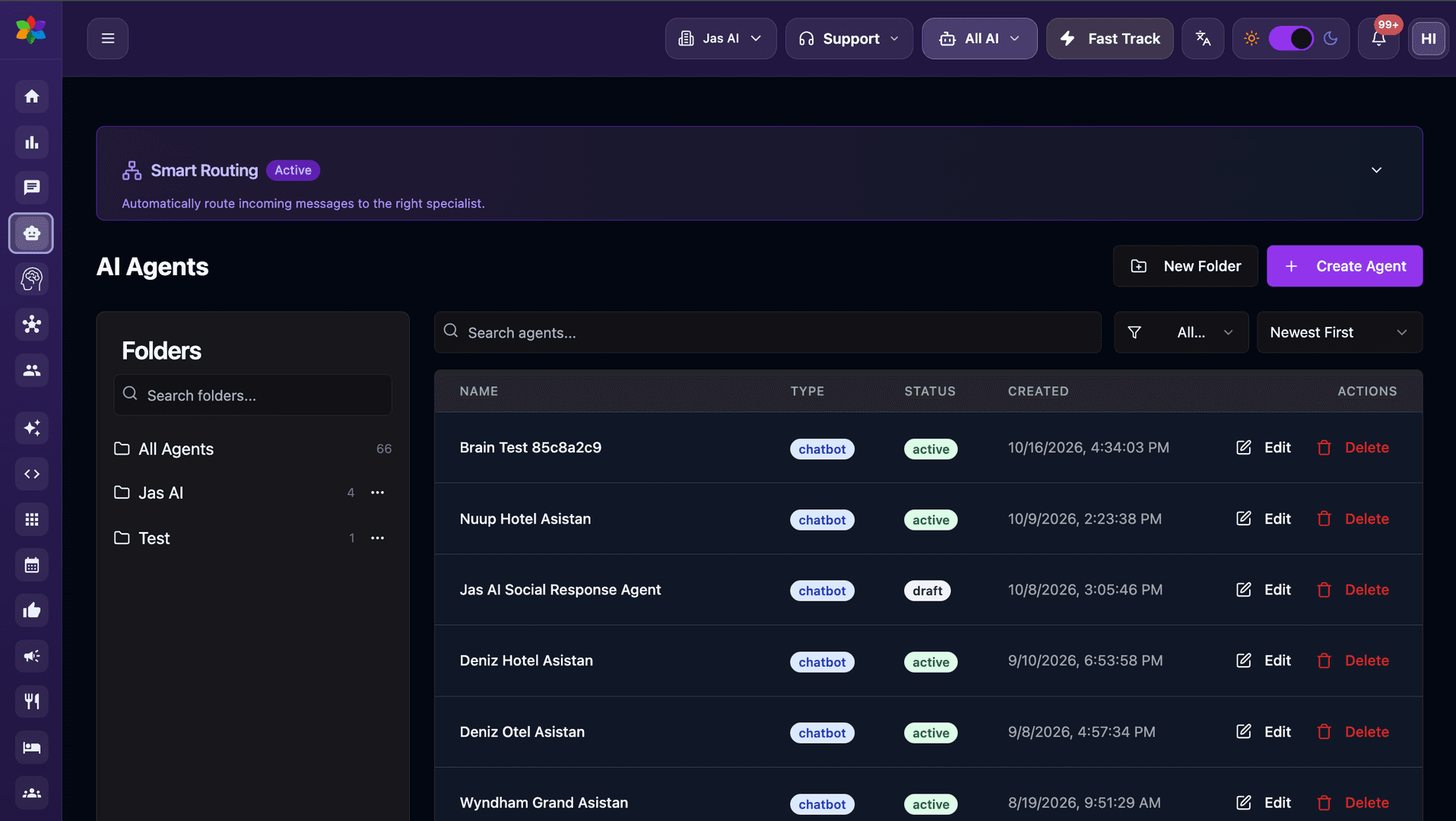Expand the Smart Routing panel chevron
The image size is (1456, 821).
pyautogui.click(x=1376, y=170)
